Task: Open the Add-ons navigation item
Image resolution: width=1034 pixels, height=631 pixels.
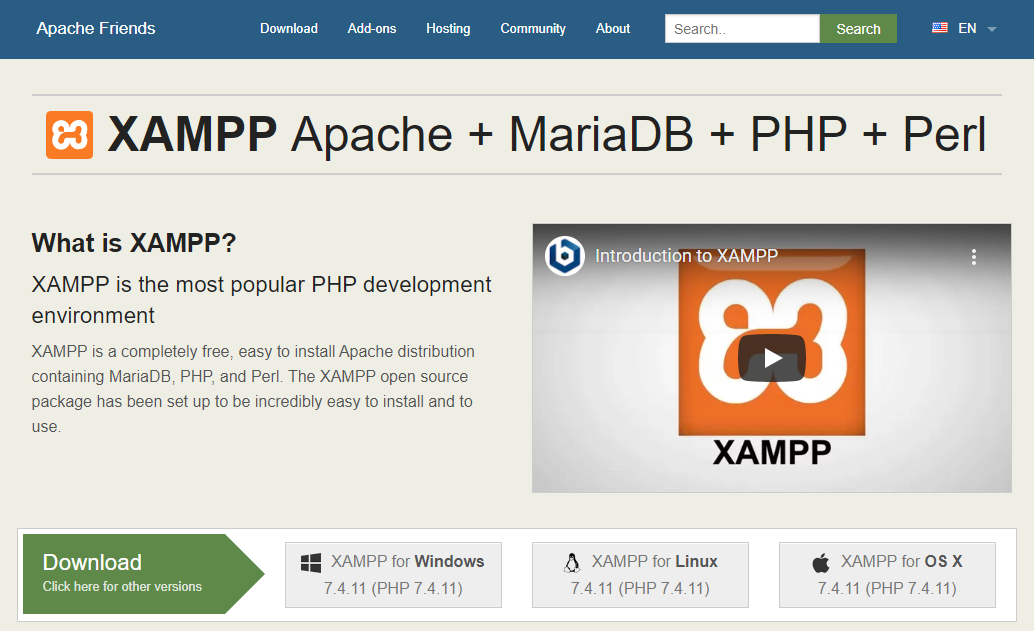Action: 372,28
